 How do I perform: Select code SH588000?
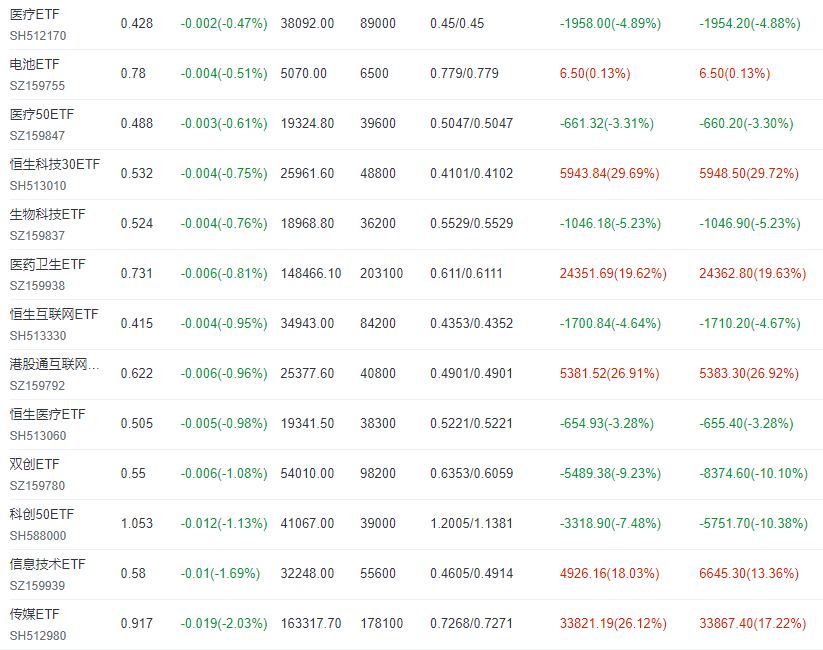click(38, 536)
